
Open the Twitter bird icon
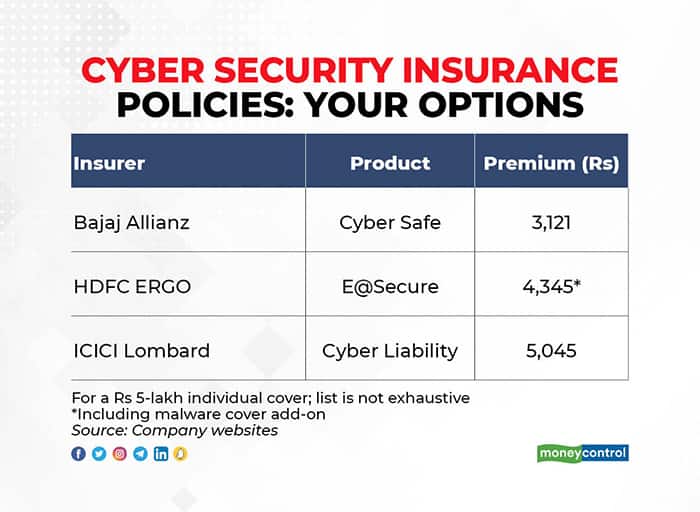point(99,454)
